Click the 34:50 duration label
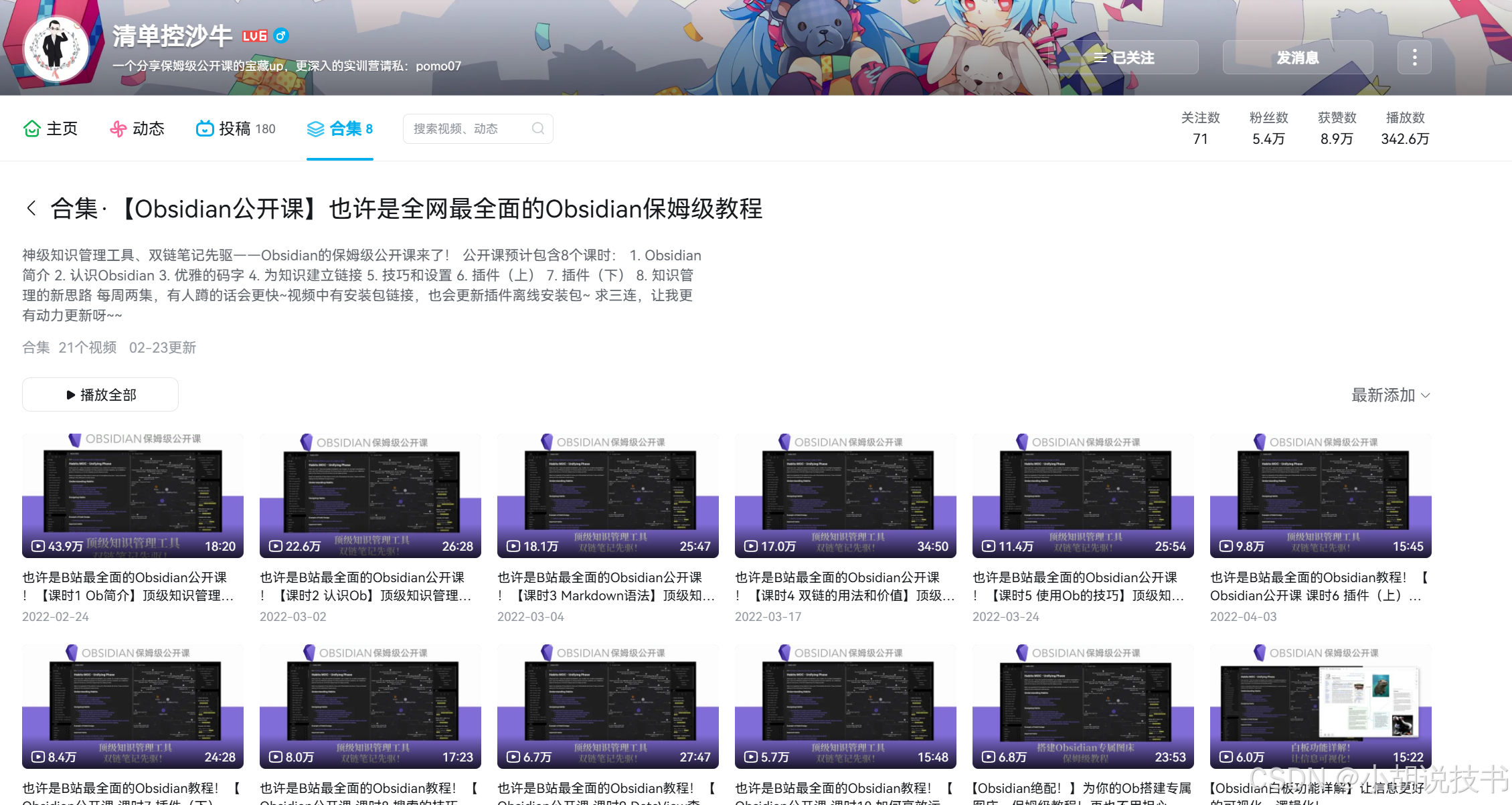Screen dimensions: 1512x805 (x=933, y=546)
